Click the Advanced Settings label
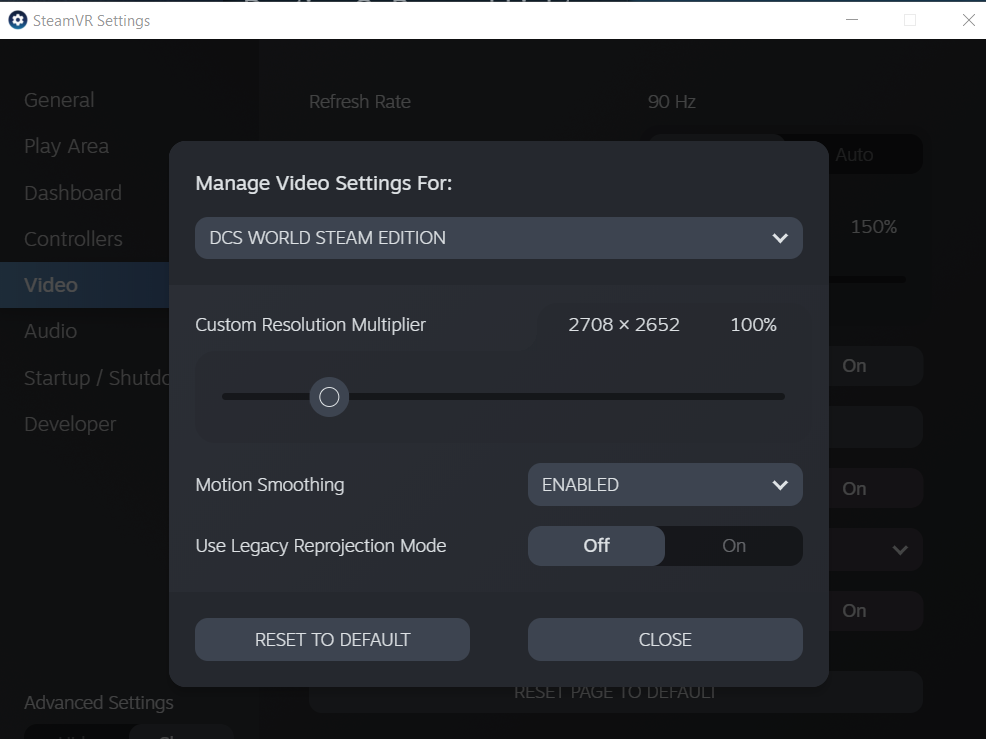Viewport: 986px width, 739px height. tap(99, 703)
